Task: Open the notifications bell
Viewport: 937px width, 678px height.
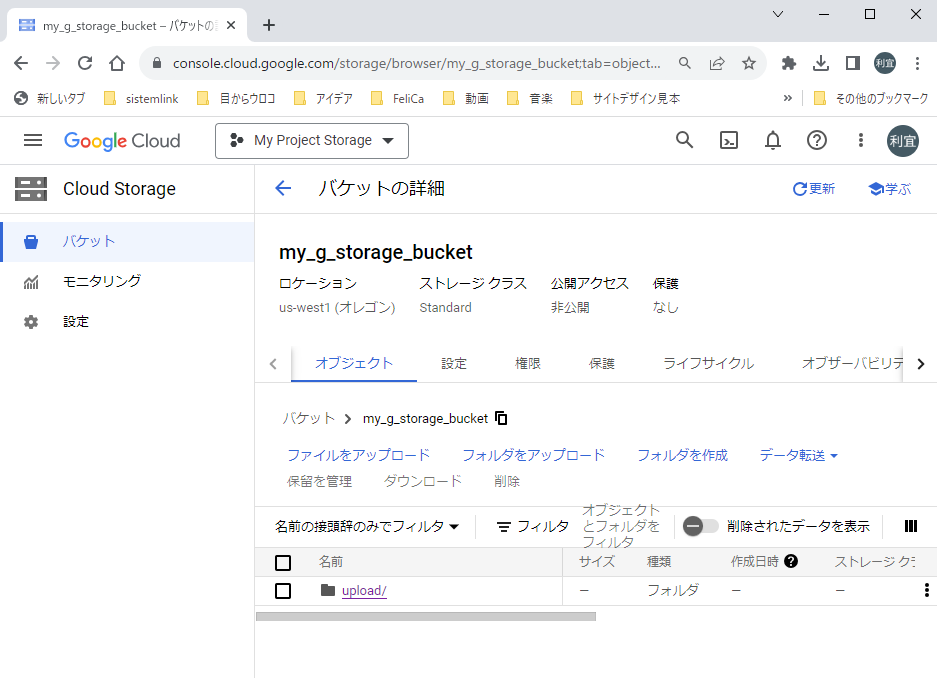Action: click(x=772, y=140)
